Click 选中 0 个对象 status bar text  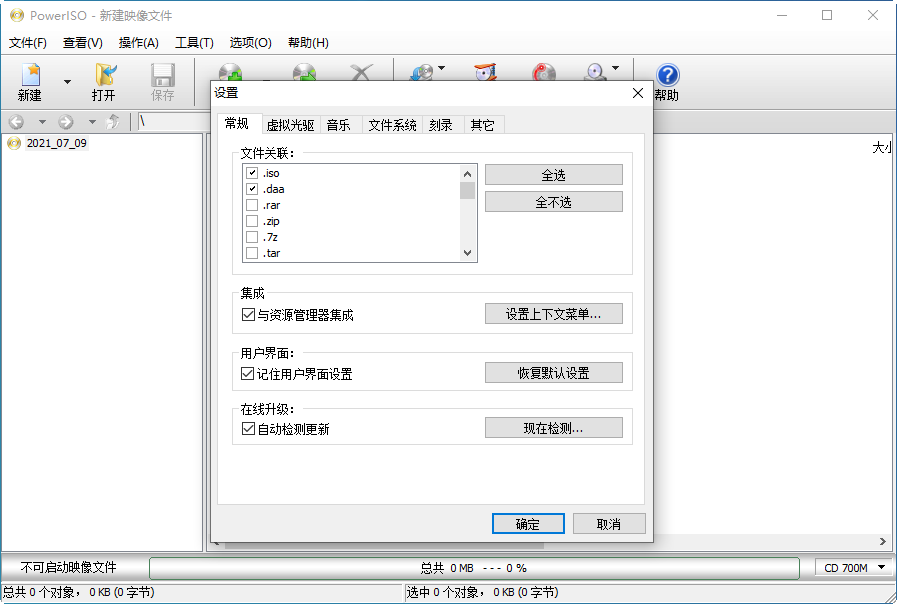click(482, 592)
